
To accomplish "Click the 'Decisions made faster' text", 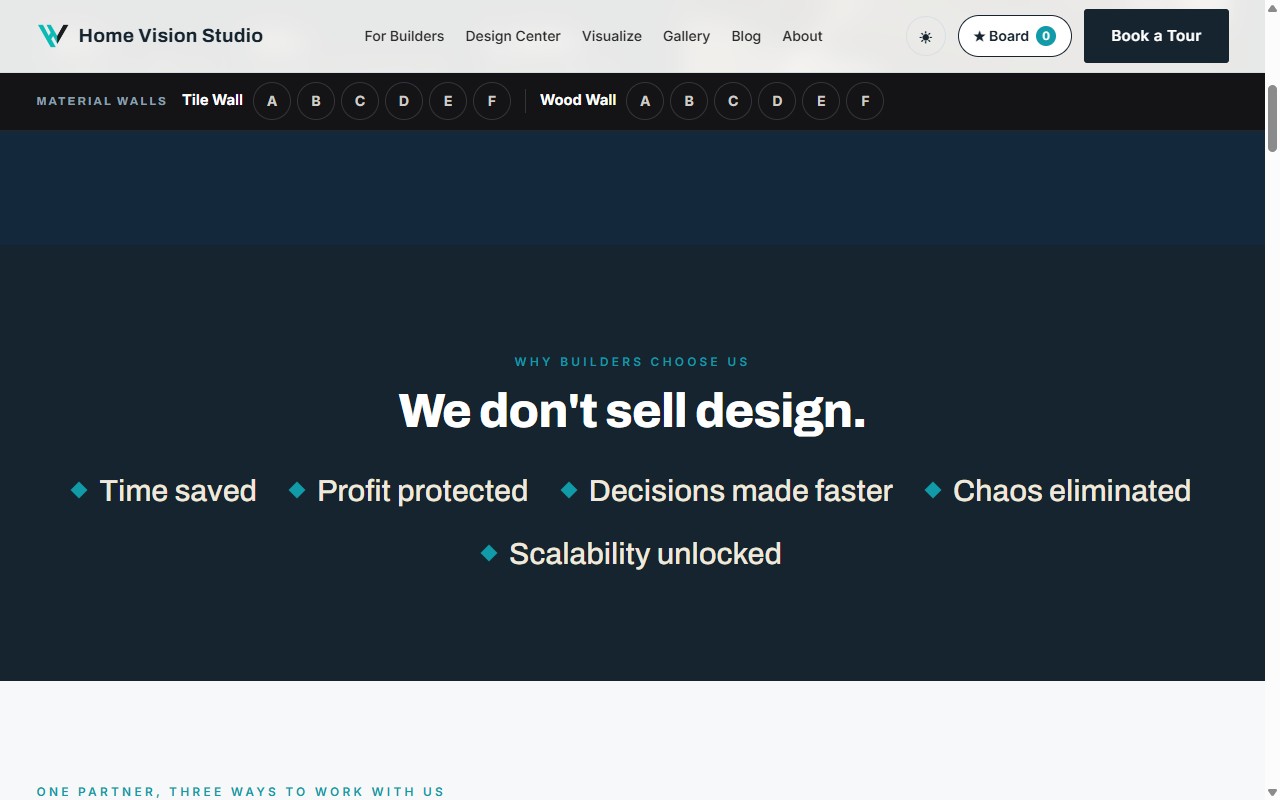I will coord(741,491).
